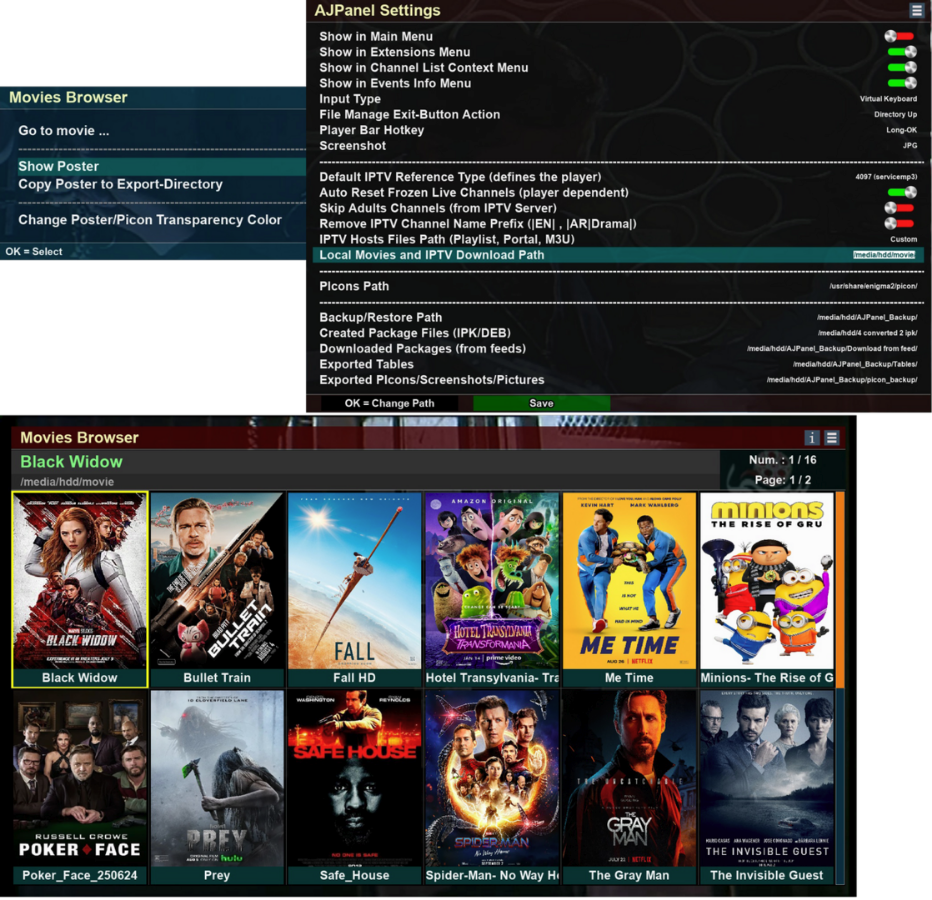This screenshot has width=932, height=900.
Task: Click the green Save button
Action: click(541, 403)
